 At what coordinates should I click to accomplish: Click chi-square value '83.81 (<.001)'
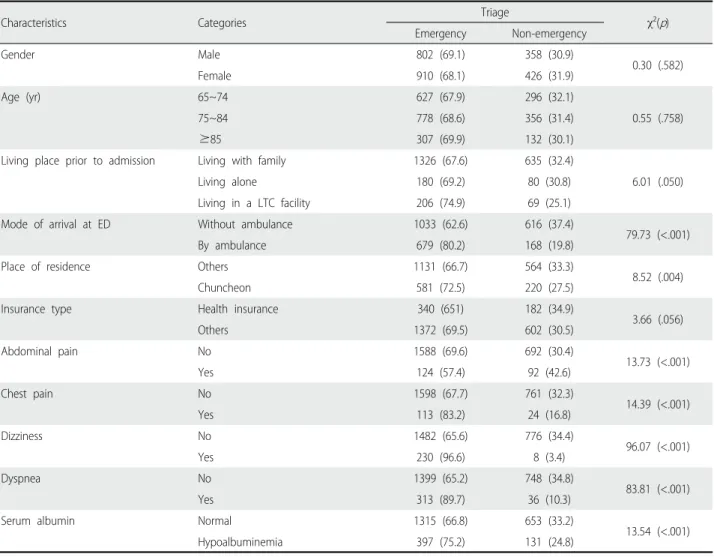[658, 489]
